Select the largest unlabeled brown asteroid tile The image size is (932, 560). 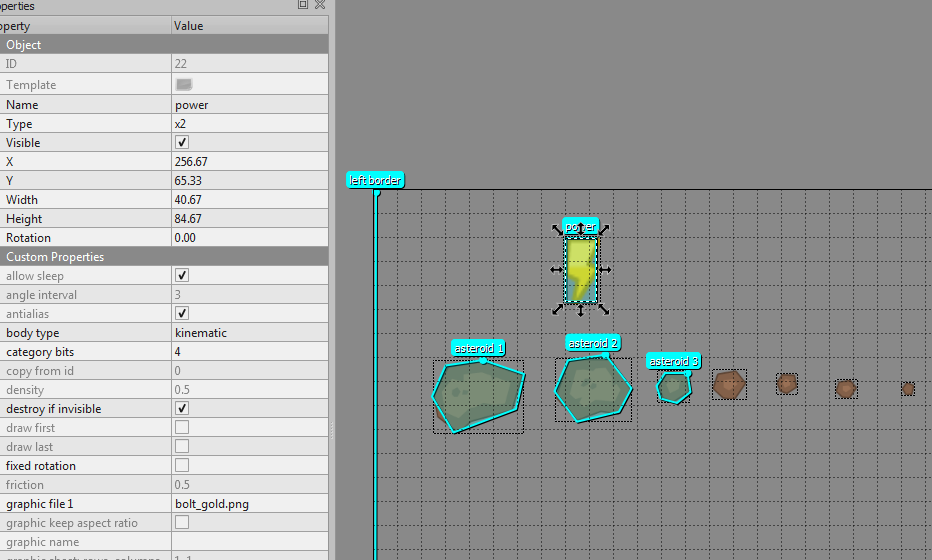point(729,384)
